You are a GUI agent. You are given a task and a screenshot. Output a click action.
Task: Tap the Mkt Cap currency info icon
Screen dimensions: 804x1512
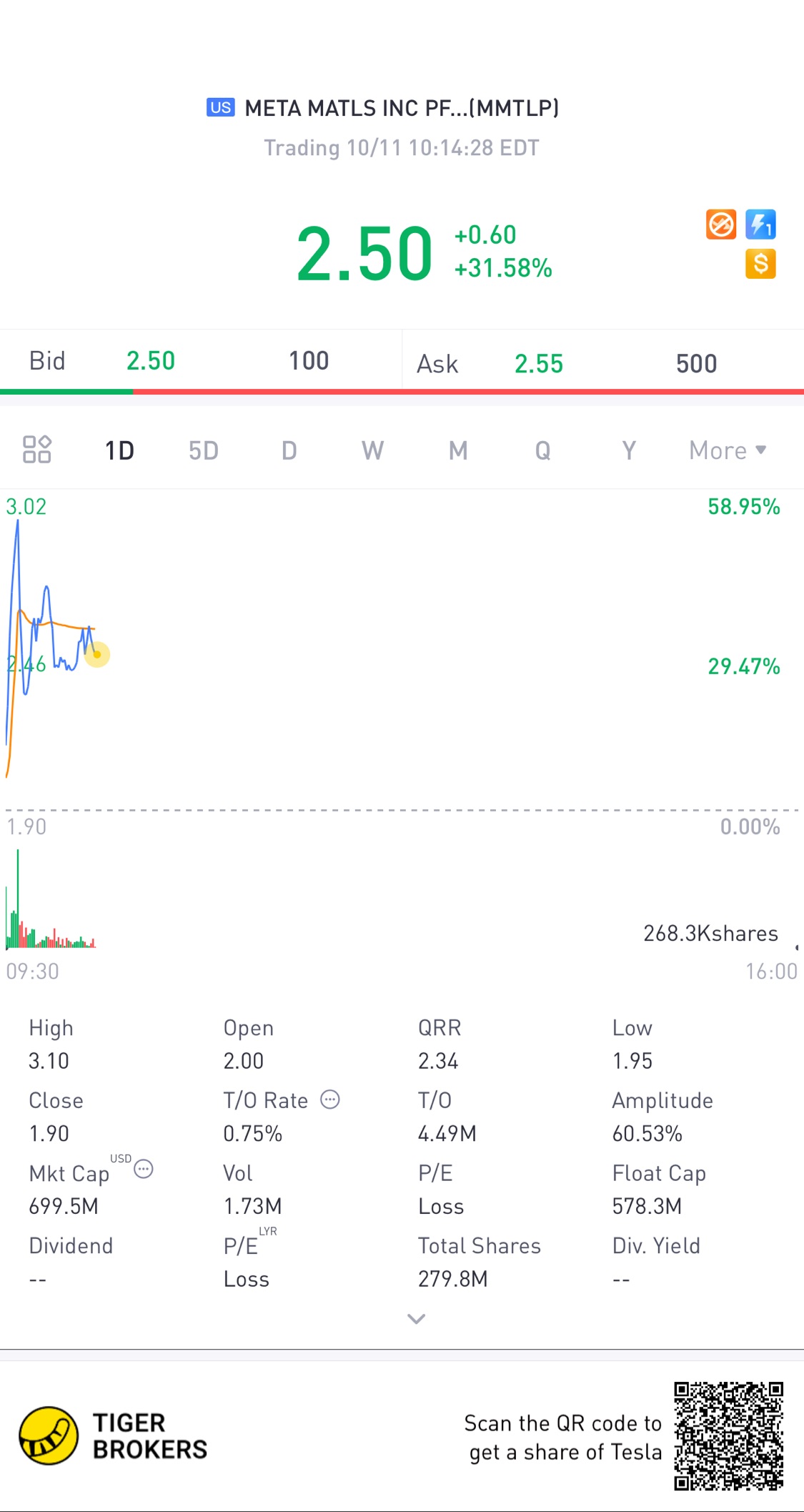click(144, 1170)
